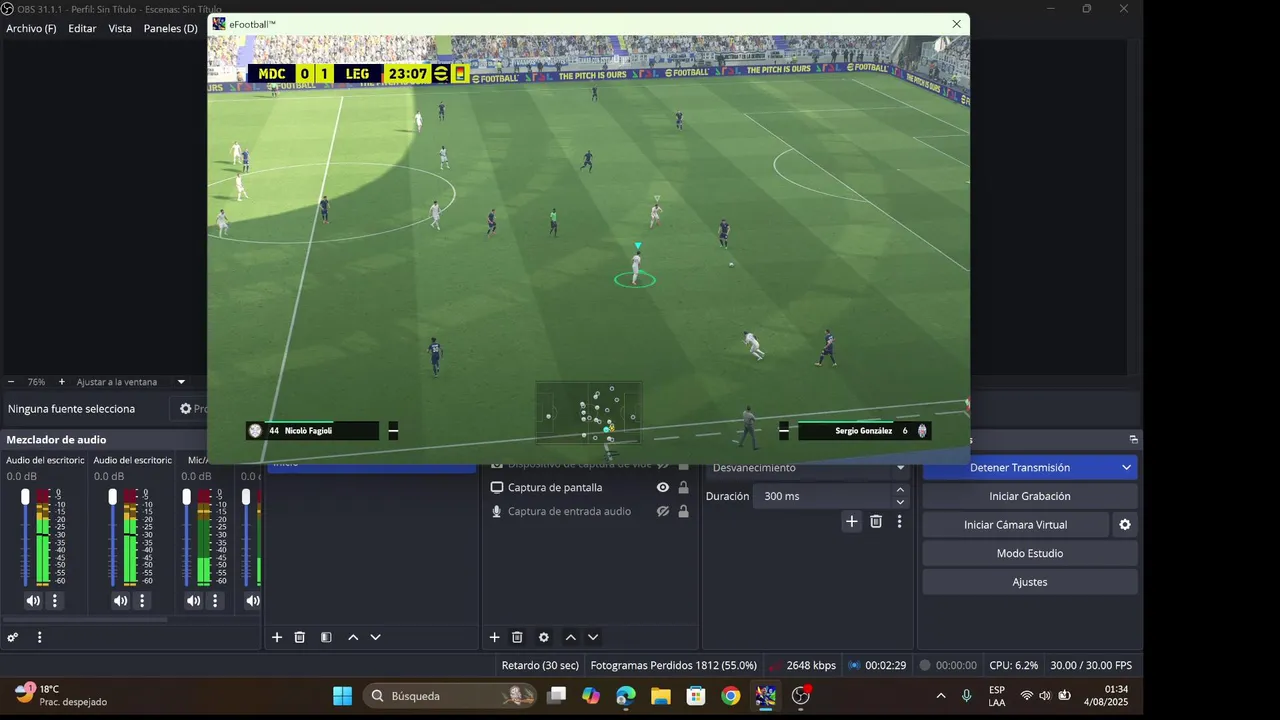Open File Explorer from taskbar
1280x720 pixels.
pos(661,696)
